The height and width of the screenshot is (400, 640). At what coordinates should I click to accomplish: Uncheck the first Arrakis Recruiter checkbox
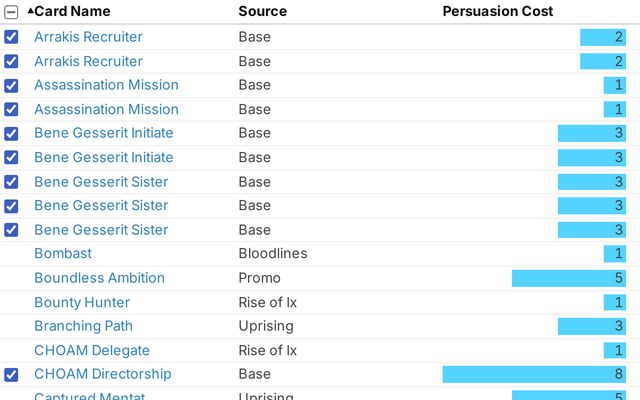pos(11,37)
